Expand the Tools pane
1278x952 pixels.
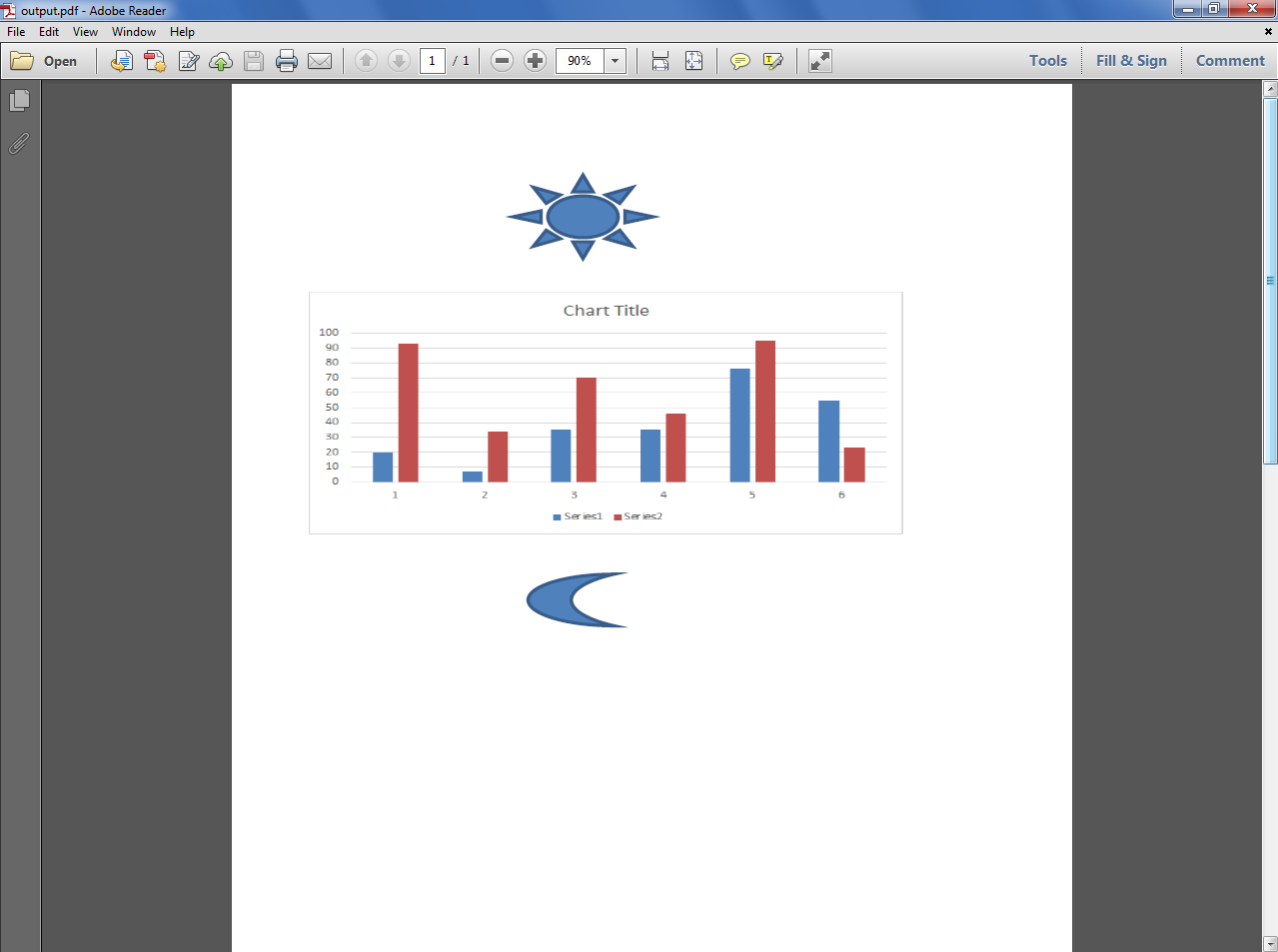click(x=1048, y=61)
